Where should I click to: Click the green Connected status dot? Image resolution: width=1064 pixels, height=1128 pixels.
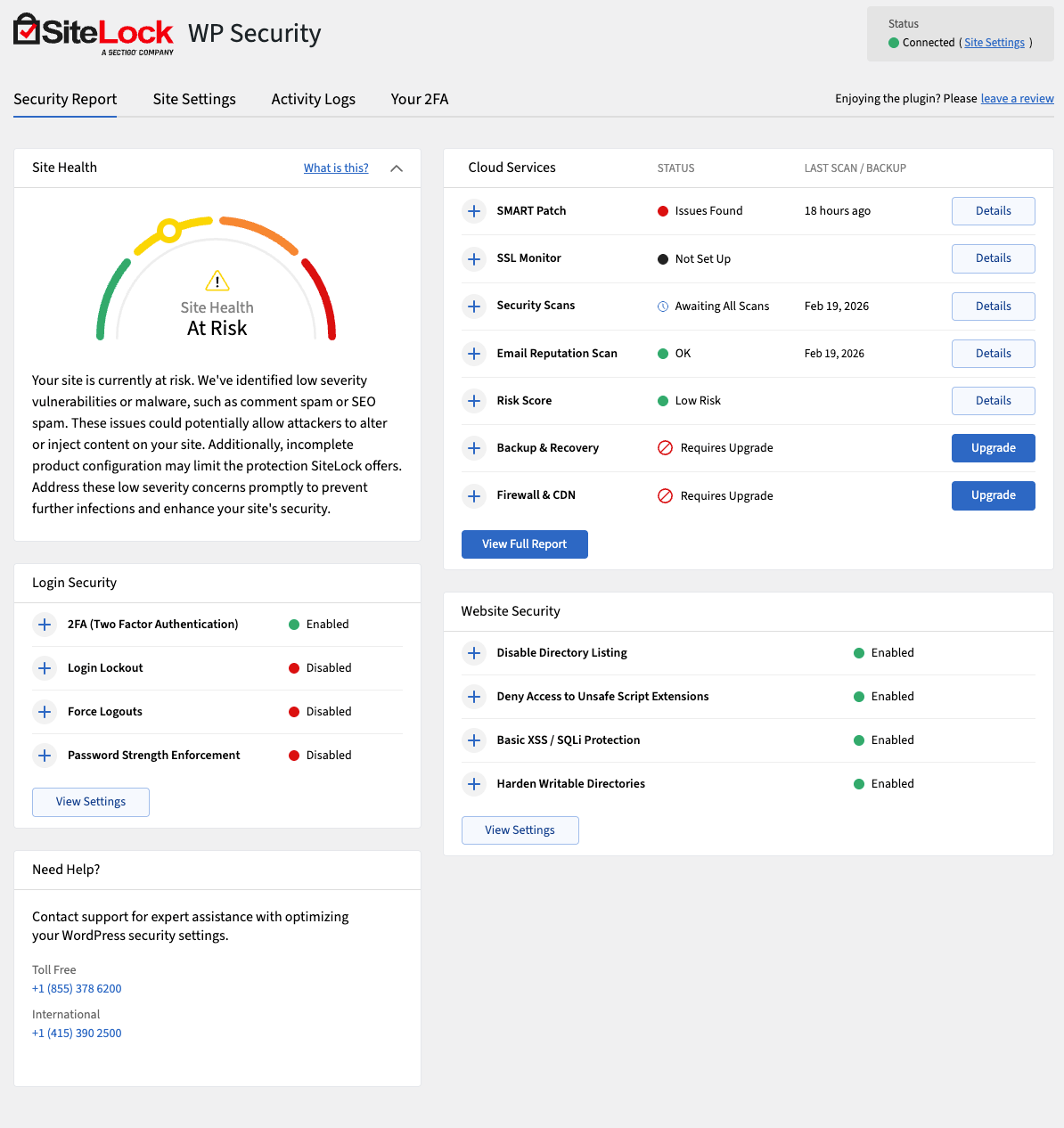(x=894, y=43)
